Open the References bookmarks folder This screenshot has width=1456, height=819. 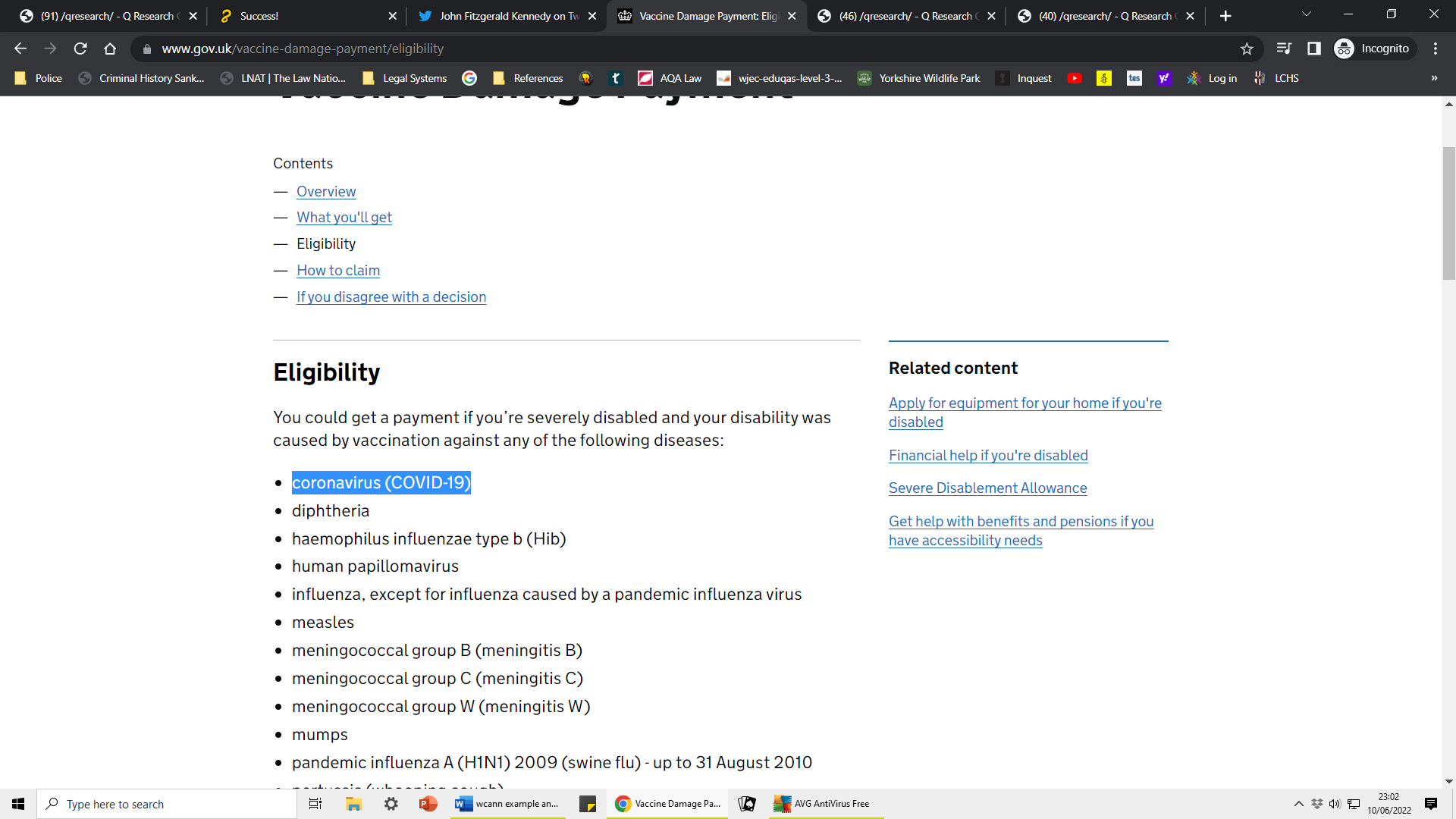click(x=528, y=78)
